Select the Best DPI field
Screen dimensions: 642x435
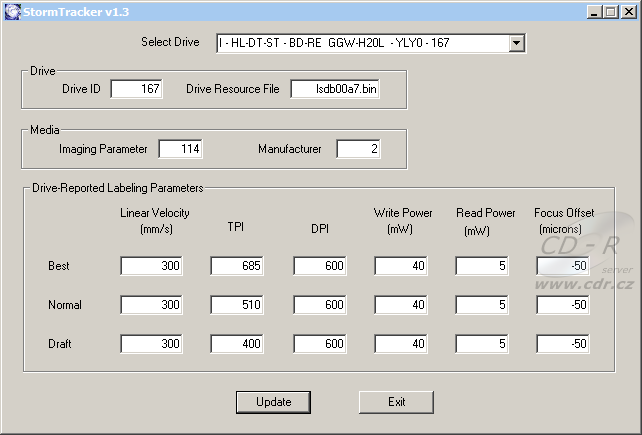pyautogui.click(x=319, y=266)
